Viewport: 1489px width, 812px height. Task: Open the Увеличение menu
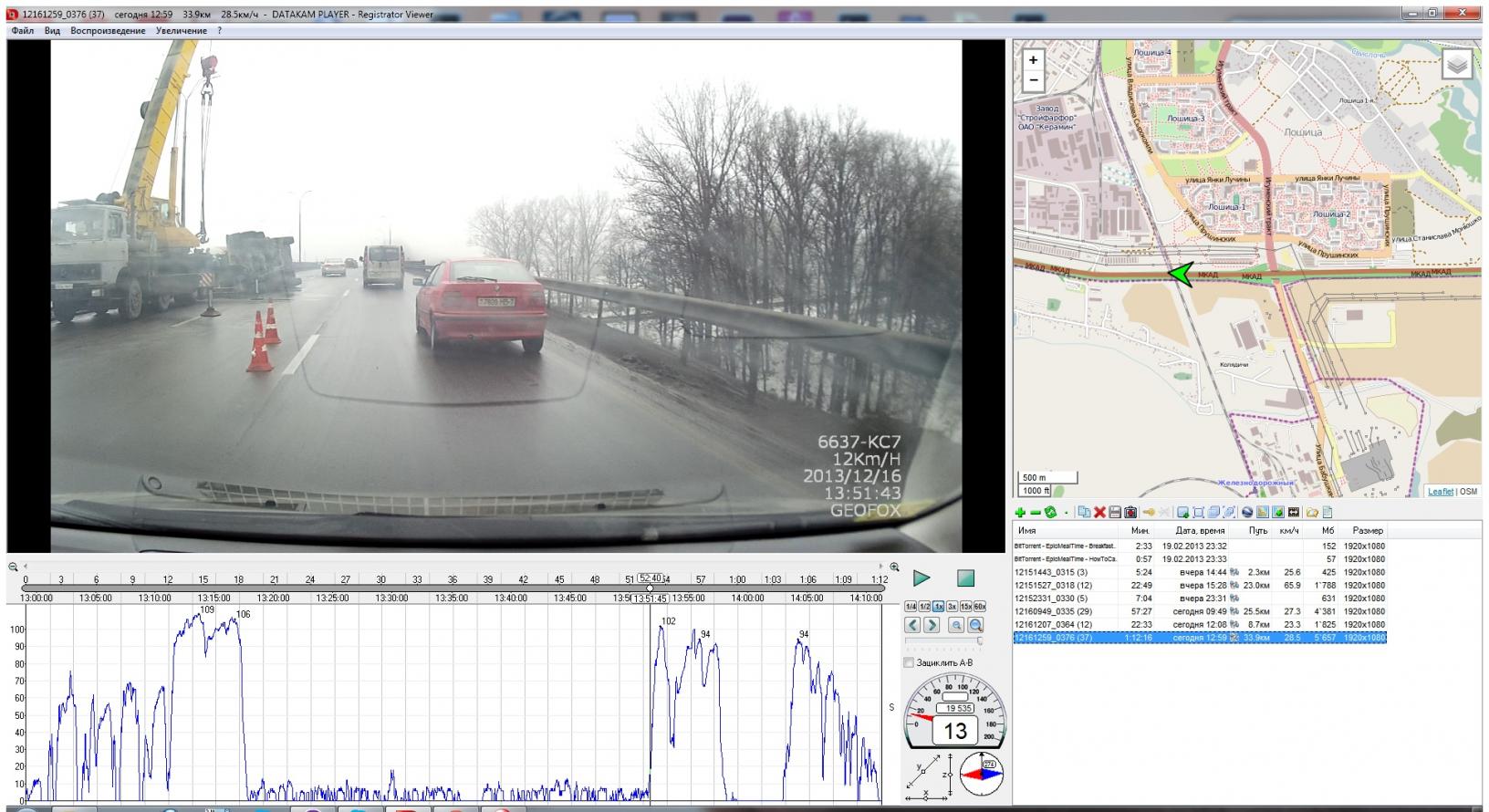(182, 31)
